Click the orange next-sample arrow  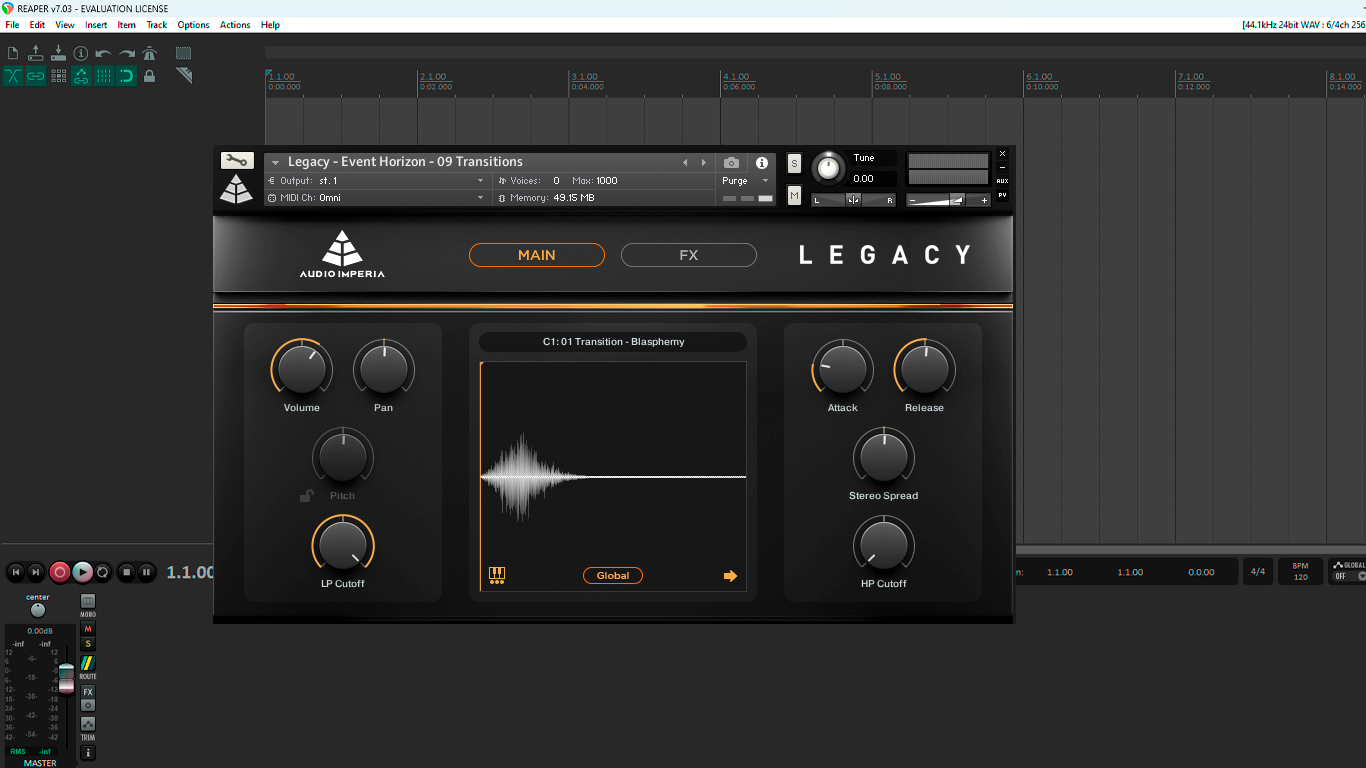(x=730, y=576)
